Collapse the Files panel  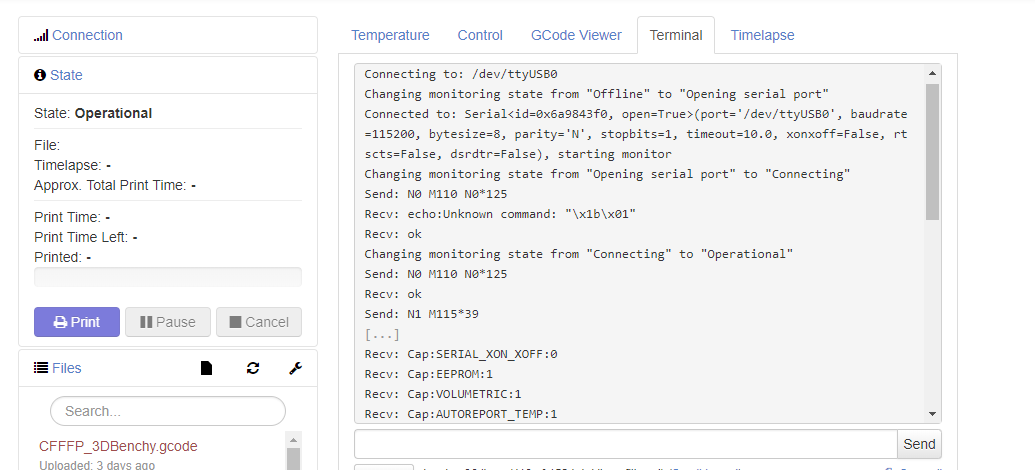[x=67, y=368]
